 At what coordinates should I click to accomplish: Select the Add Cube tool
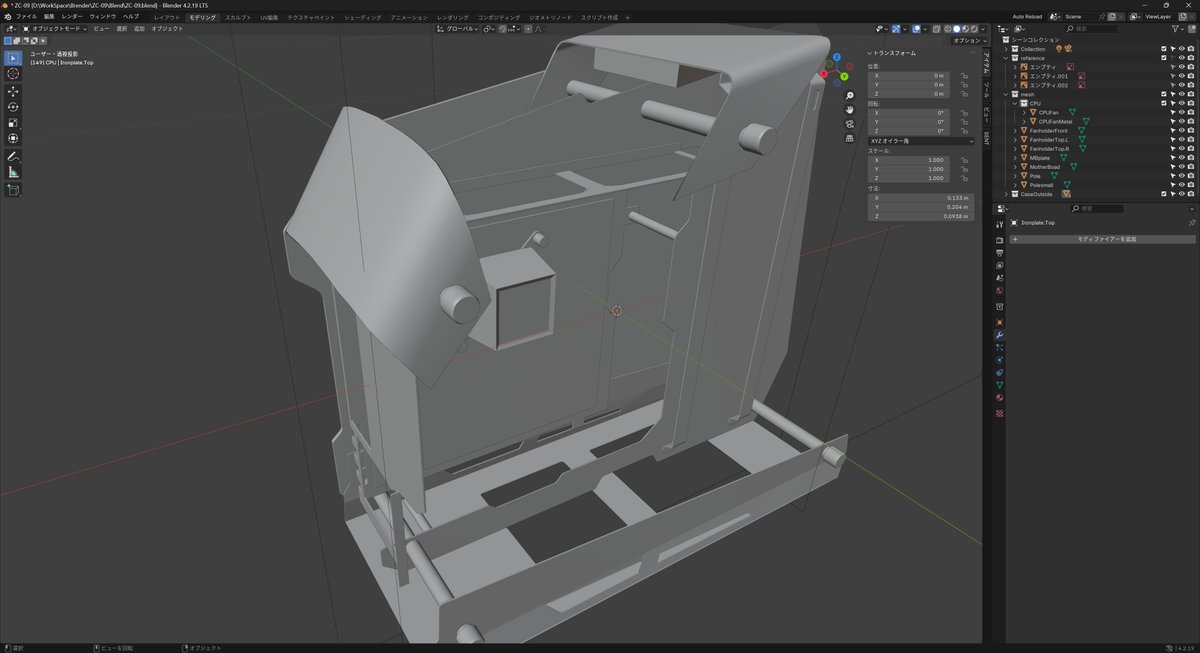coord(13,190)
